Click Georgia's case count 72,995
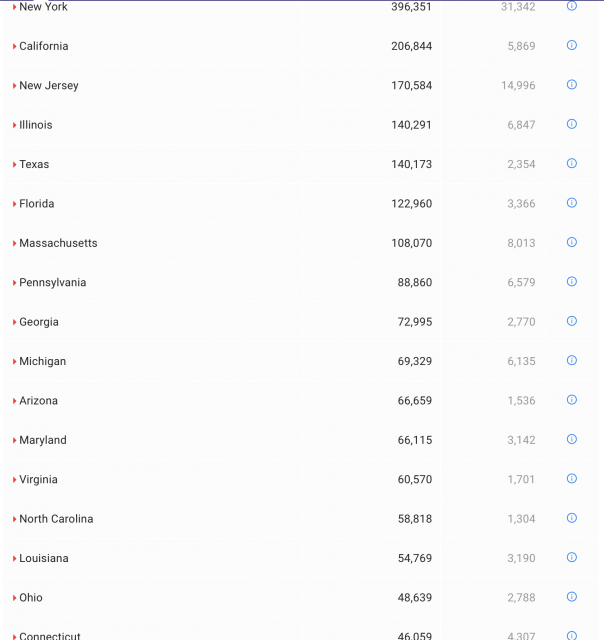This screenshot has height=640, width=604. click(414, 322)
